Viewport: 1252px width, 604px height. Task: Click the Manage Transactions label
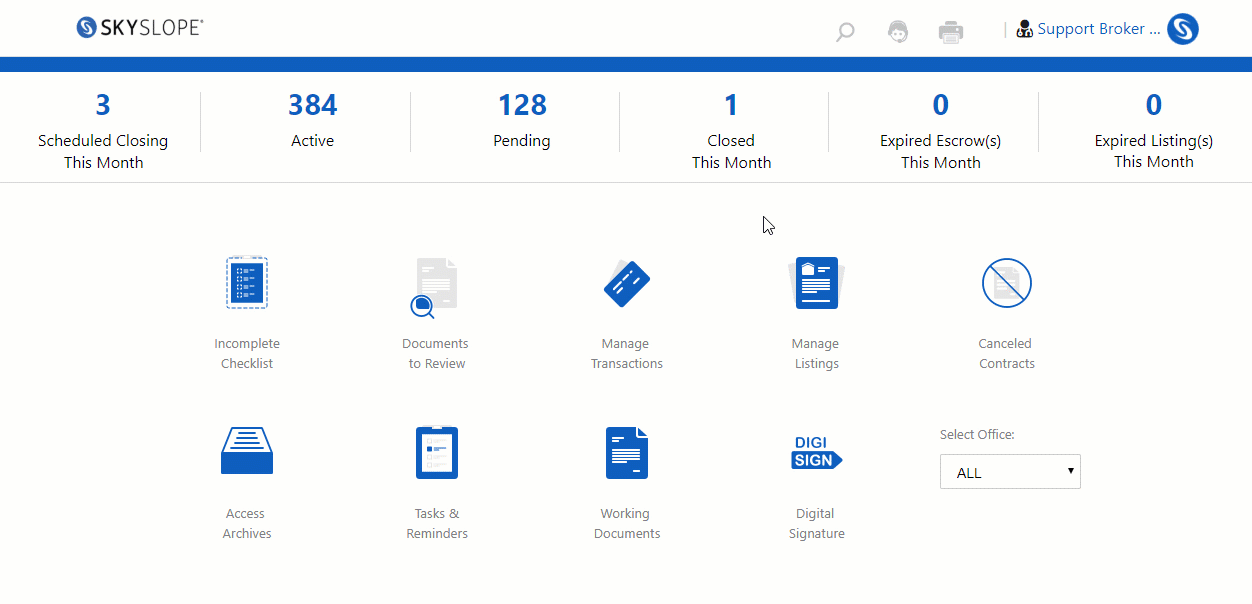coord(627,353)
